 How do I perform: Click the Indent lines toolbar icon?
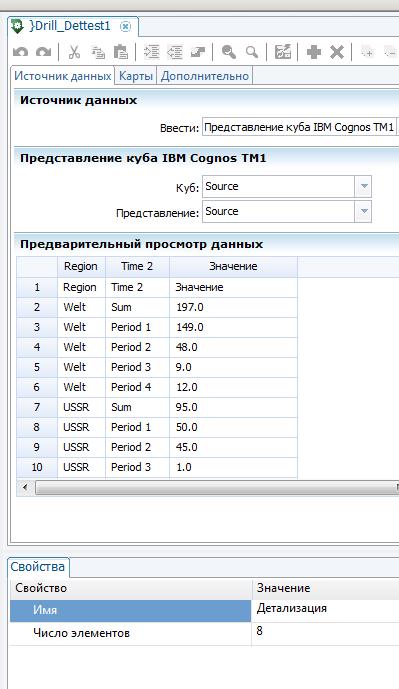click(x=152, y=52)
